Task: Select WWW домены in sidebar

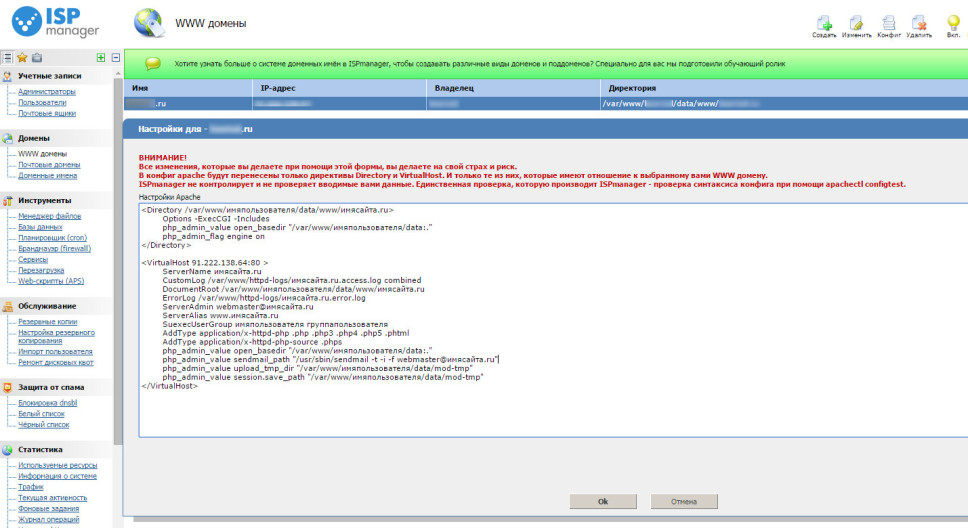Action: (x=43, y=154)
